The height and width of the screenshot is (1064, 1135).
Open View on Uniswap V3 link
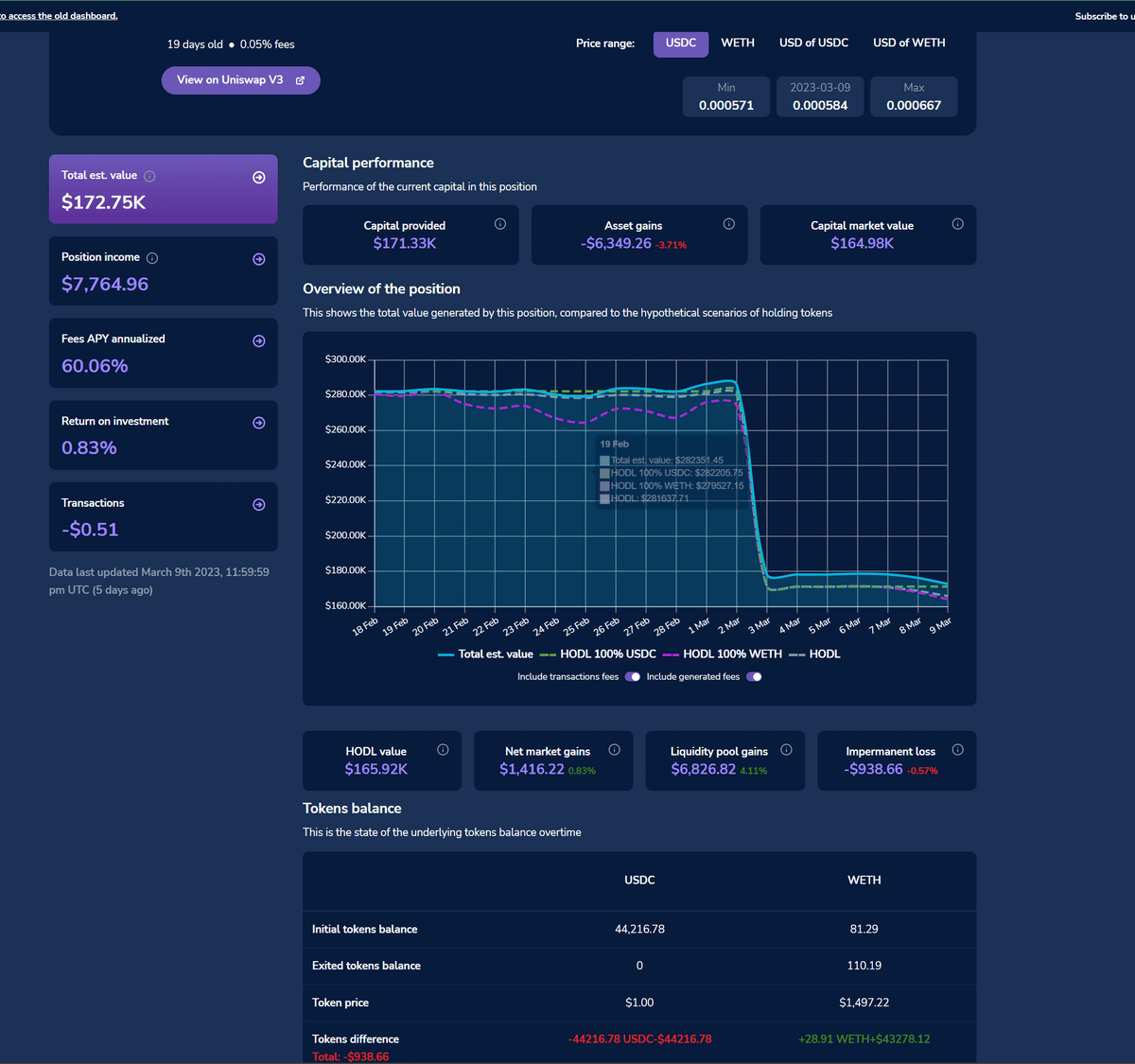[x=241, y=80]
